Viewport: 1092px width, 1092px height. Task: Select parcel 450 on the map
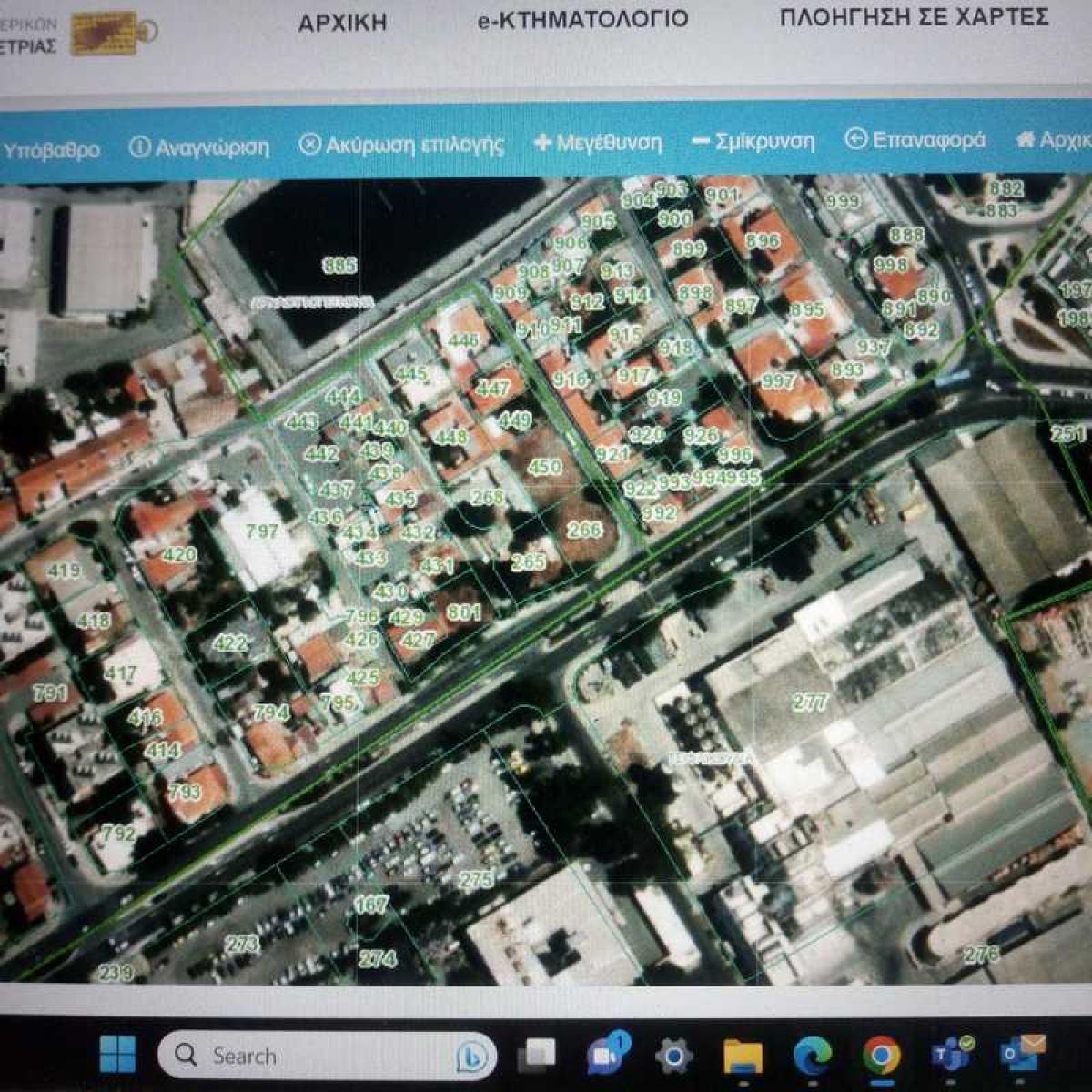click(544, 466)
